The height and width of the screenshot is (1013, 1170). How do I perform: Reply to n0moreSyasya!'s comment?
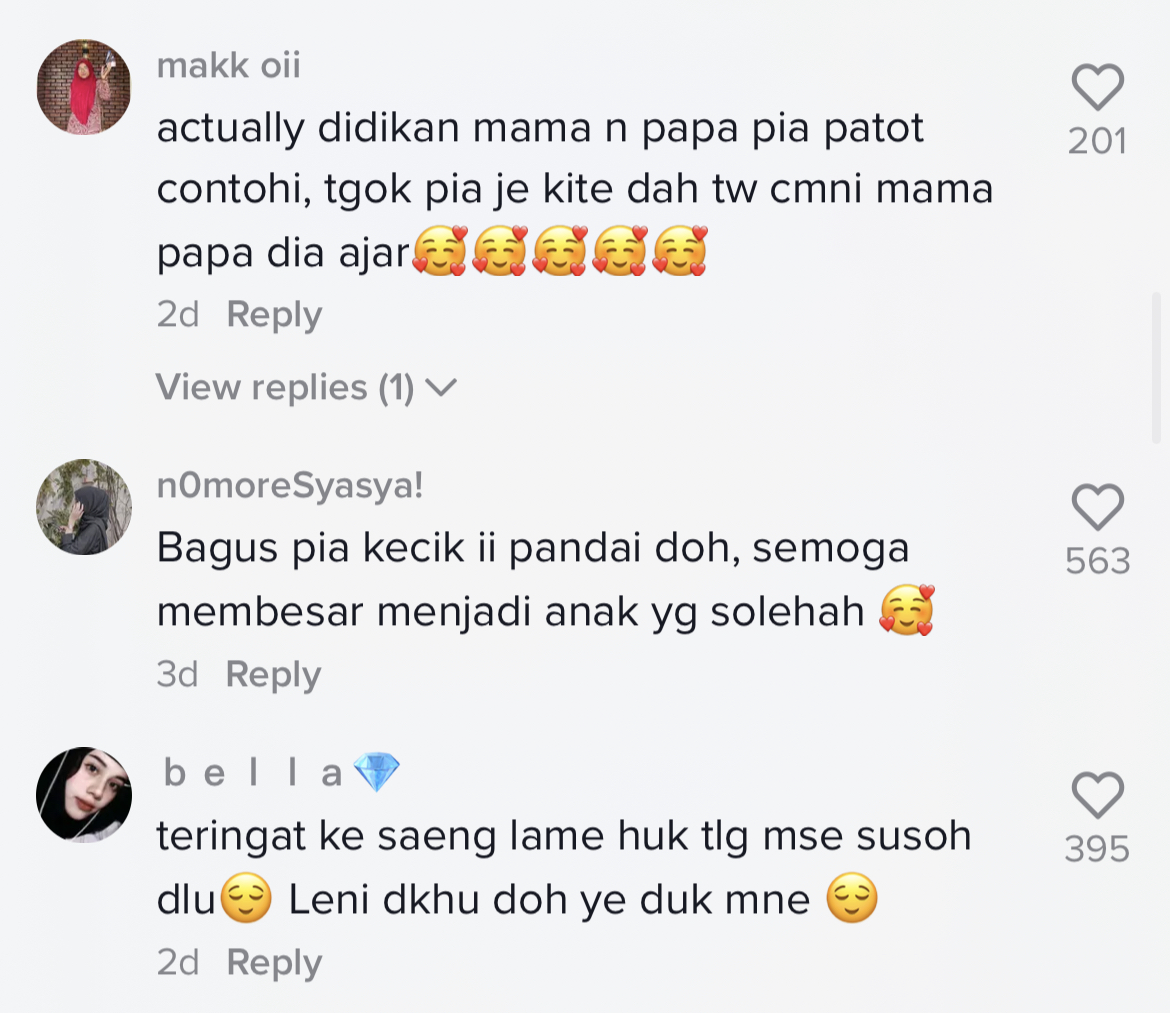point(273,675)
